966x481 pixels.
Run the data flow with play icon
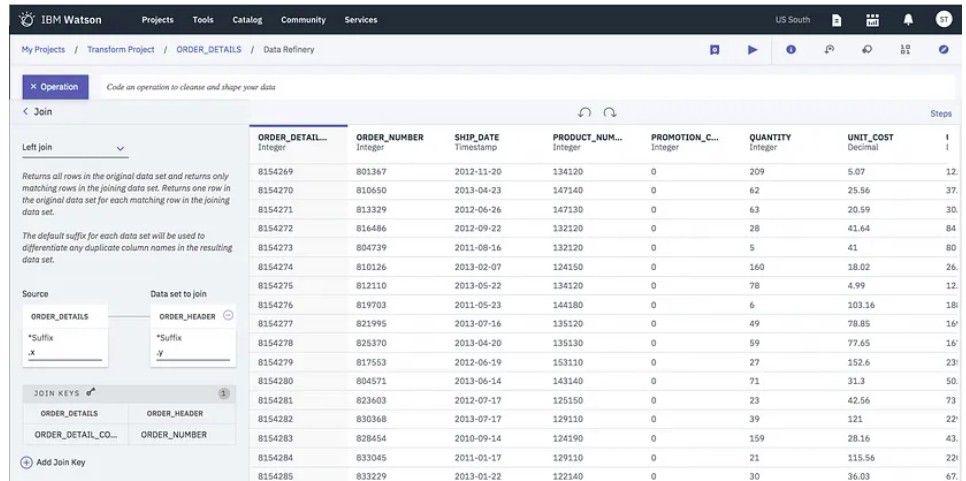click(753, 50)
